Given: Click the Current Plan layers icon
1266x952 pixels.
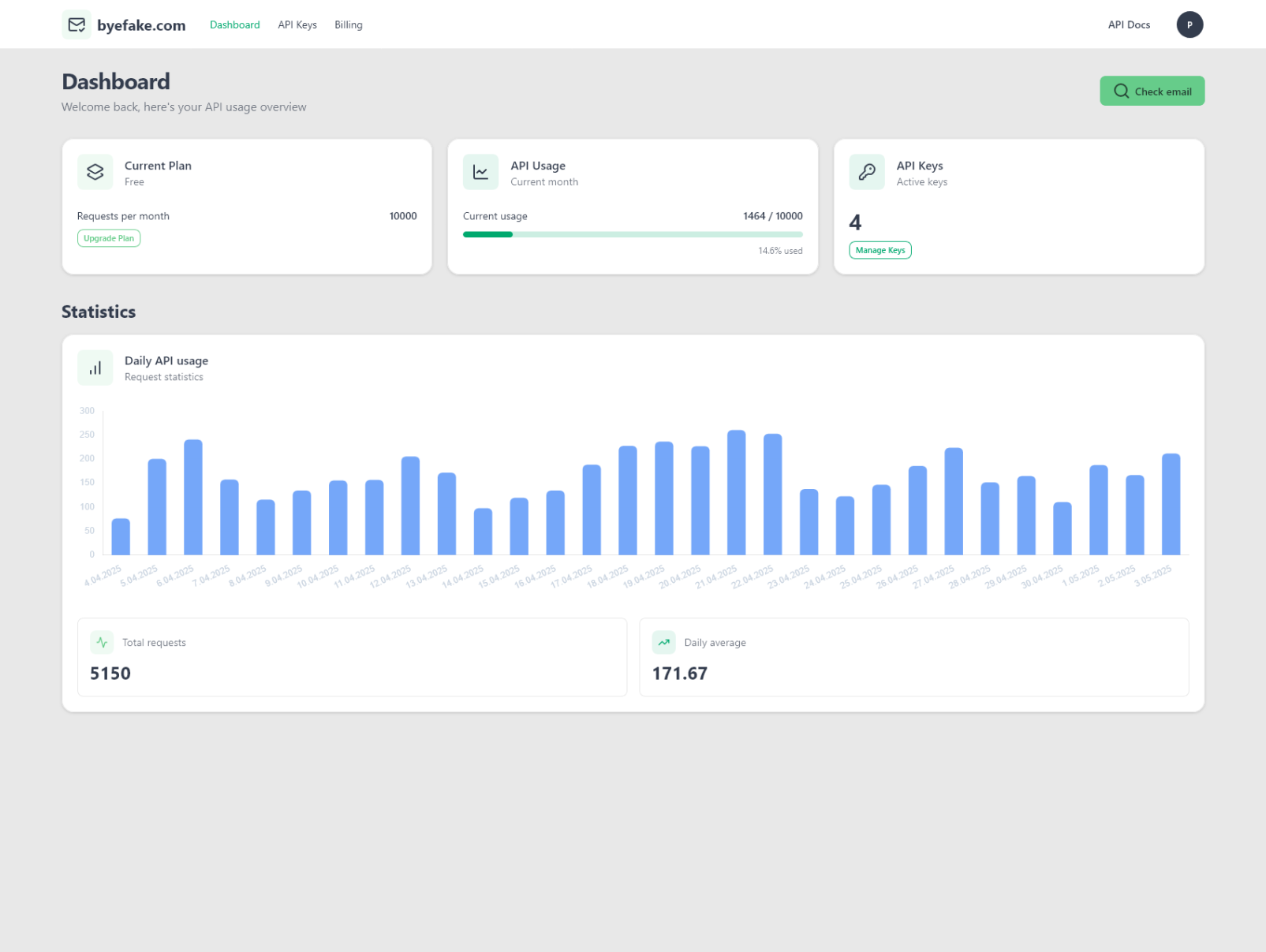Looking at the screenshot, I should coord(95,172).
